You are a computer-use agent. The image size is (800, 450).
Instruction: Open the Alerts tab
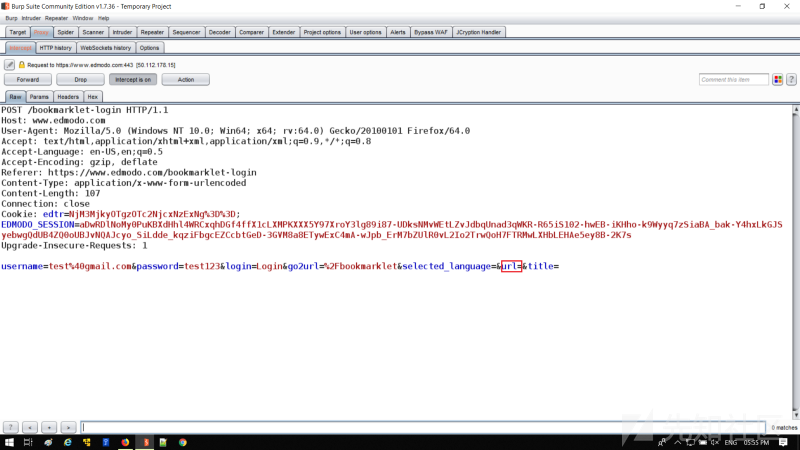(397, 32)
